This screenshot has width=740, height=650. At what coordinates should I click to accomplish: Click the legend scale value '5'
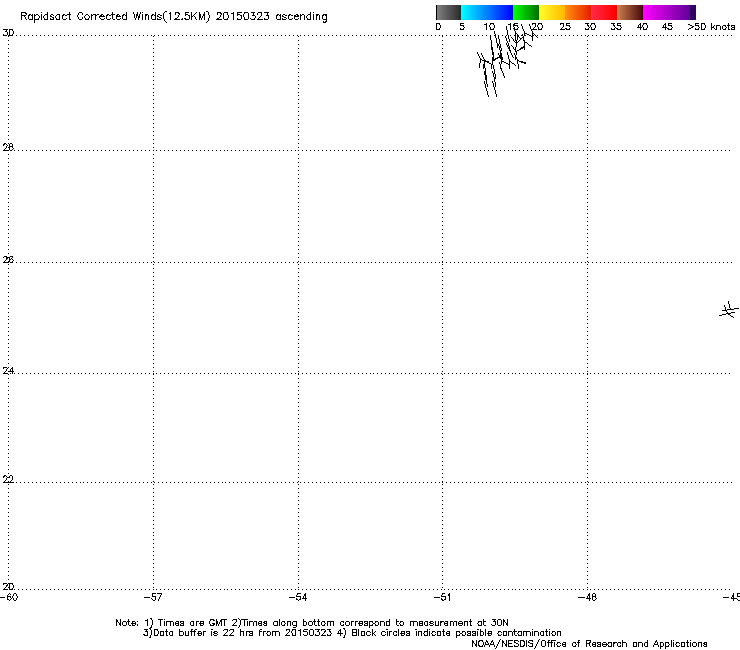(x=462, y=27)
